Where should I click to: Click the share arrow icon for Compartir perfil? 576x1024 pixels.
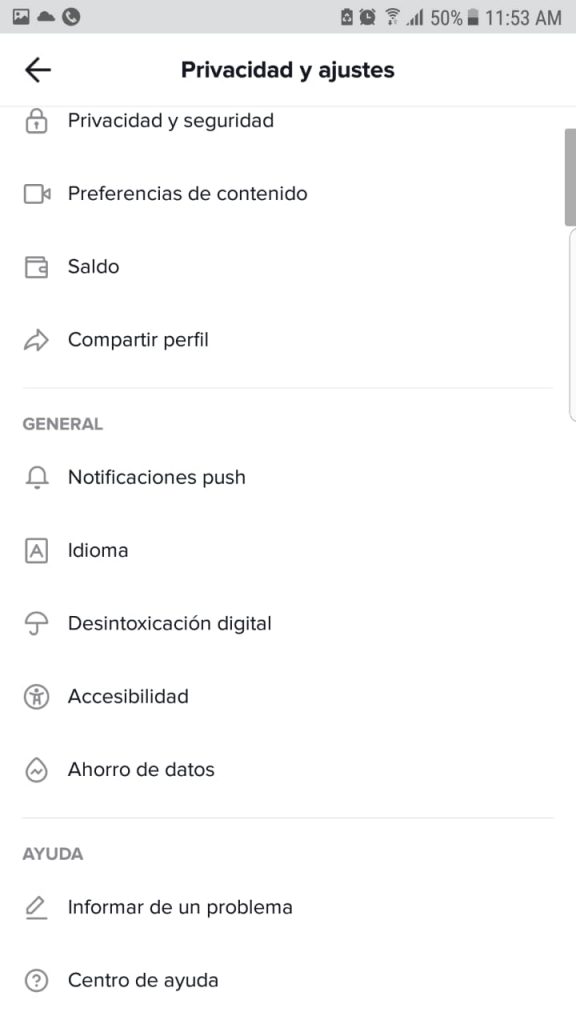36,340
